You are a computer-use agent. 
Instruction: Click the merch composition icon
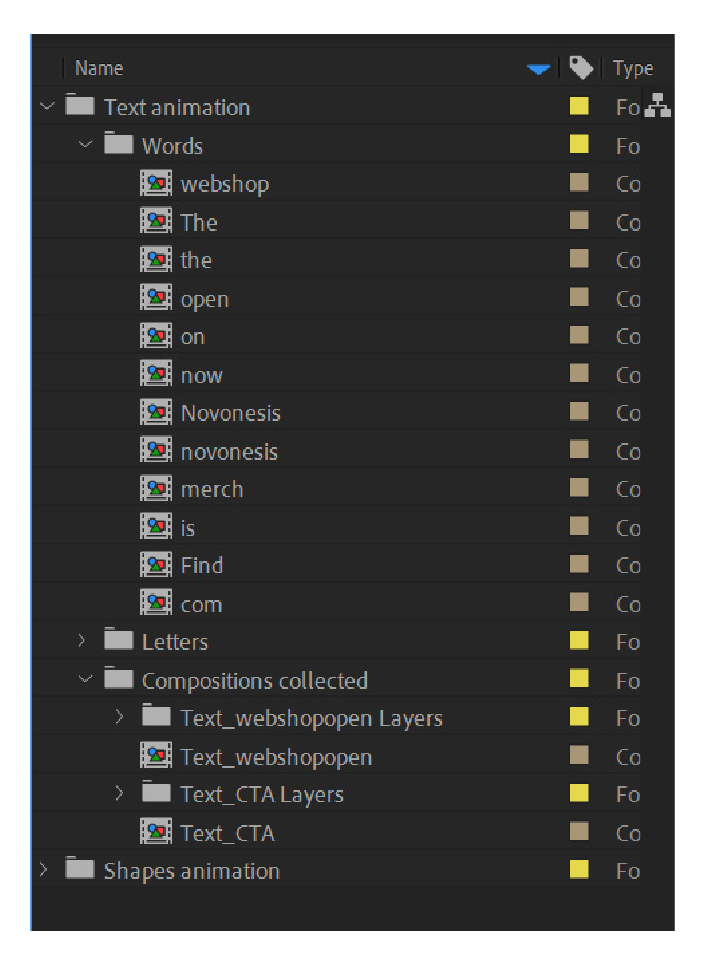[155, 489]
